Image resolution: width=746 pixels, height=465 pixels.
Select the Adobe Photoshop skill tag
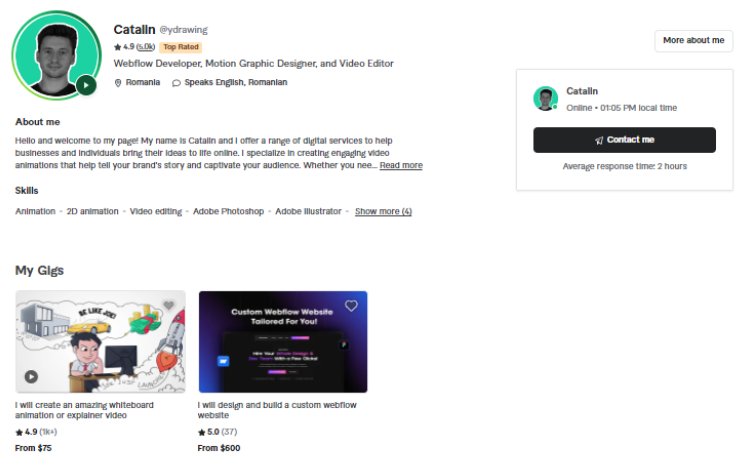(x=228, y=211)
